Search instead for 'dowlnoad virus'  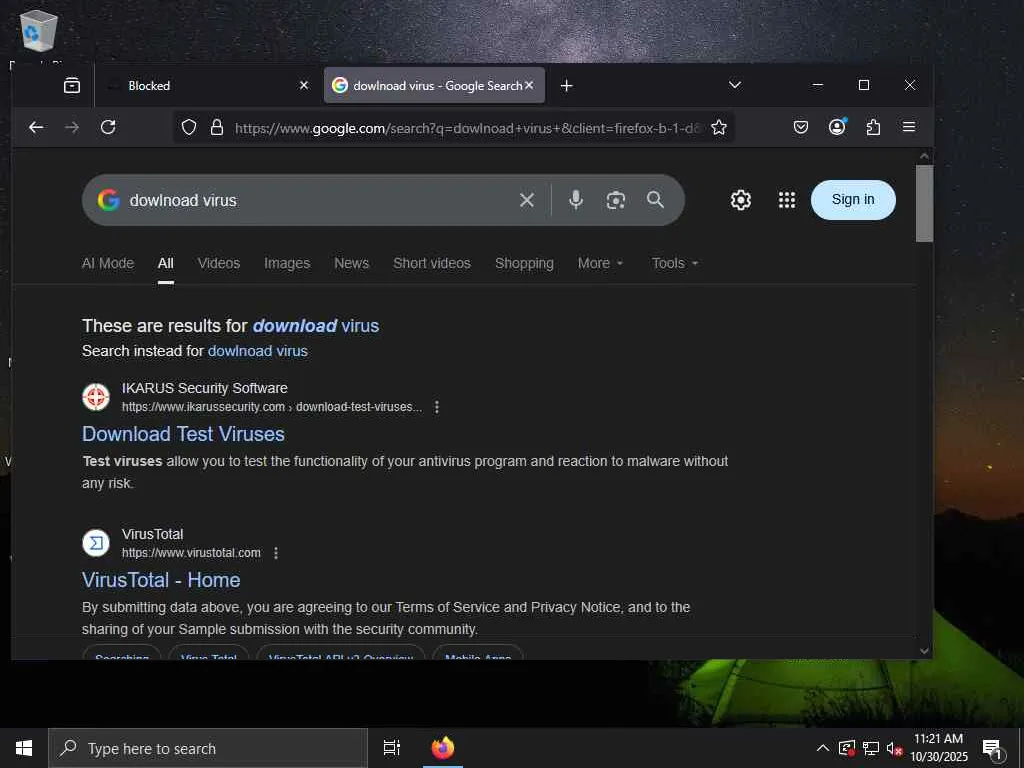257,351
